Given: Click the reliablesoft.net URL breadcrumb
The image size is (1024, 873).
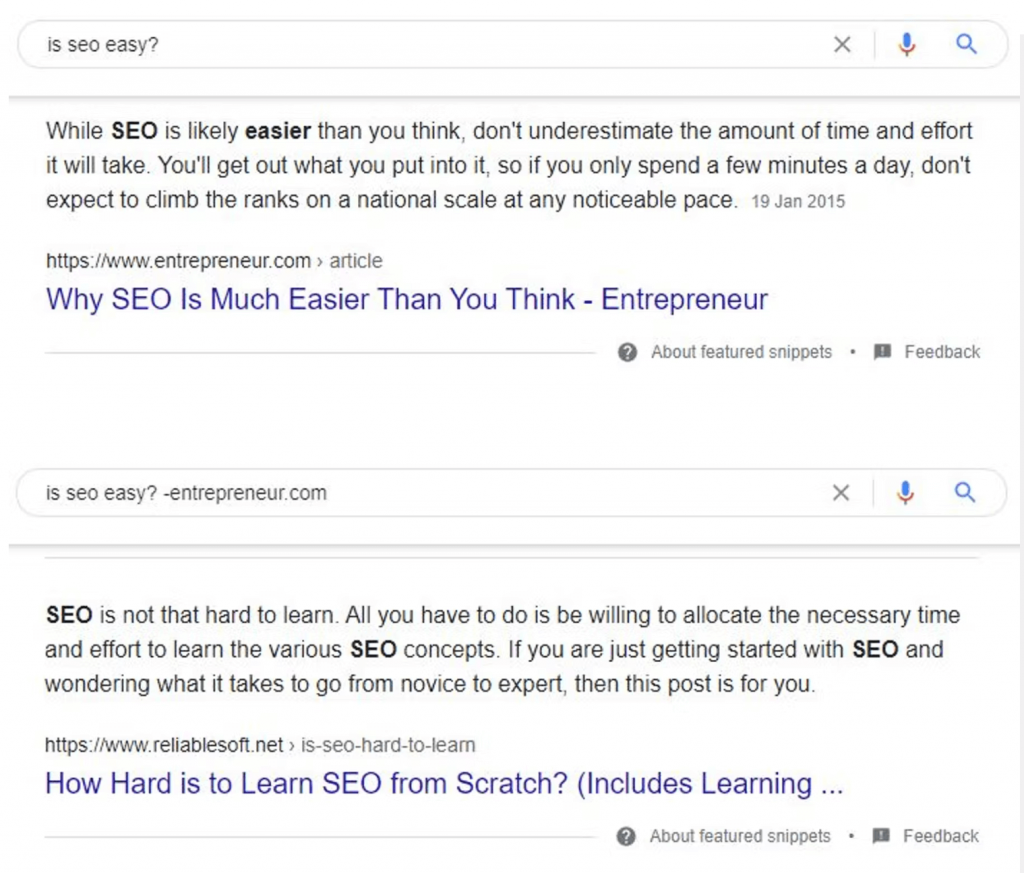Looking at the screenshot, I should point(260,744).
